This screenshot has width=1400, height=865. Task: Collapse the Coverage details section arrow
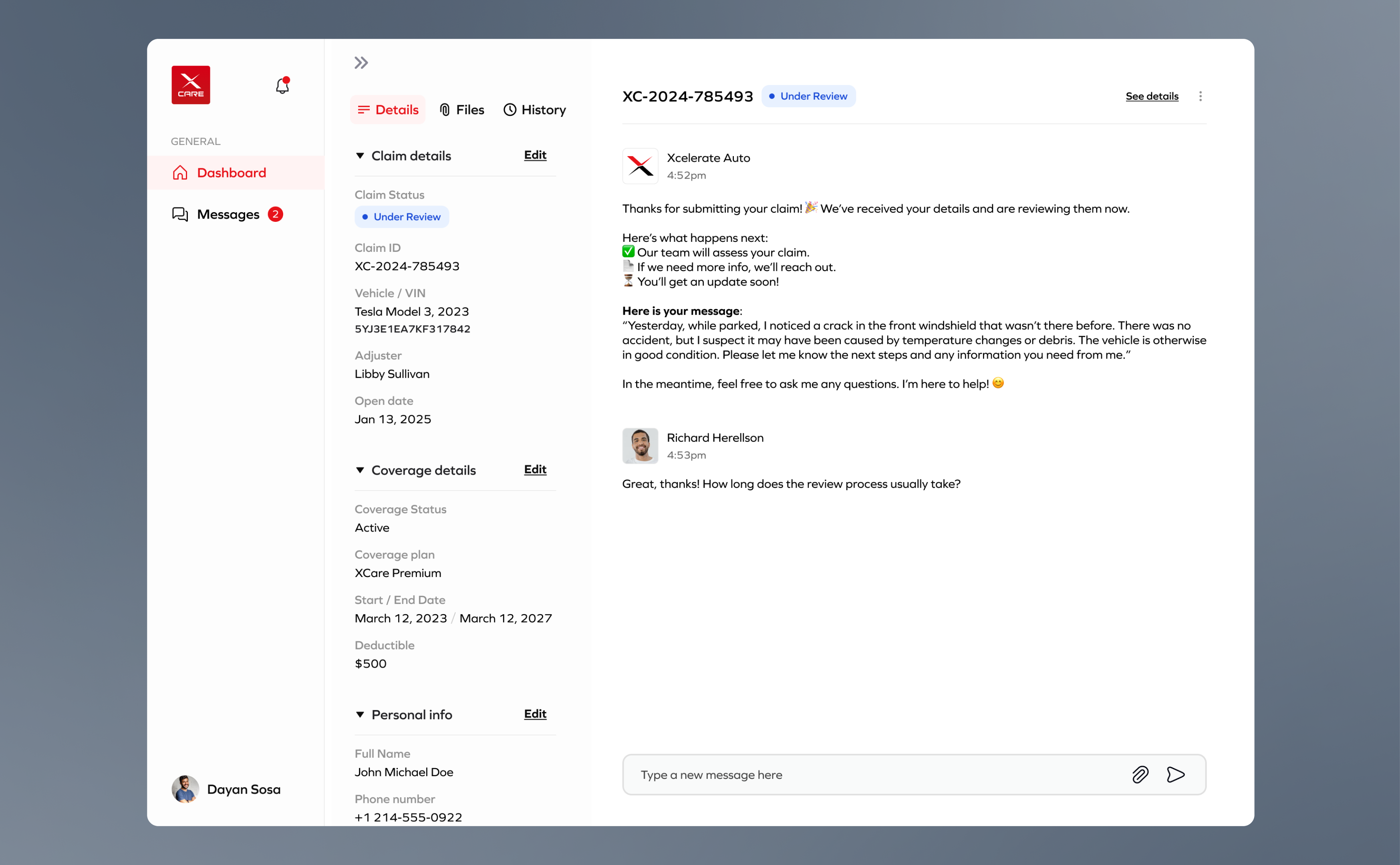coord(360,470)
